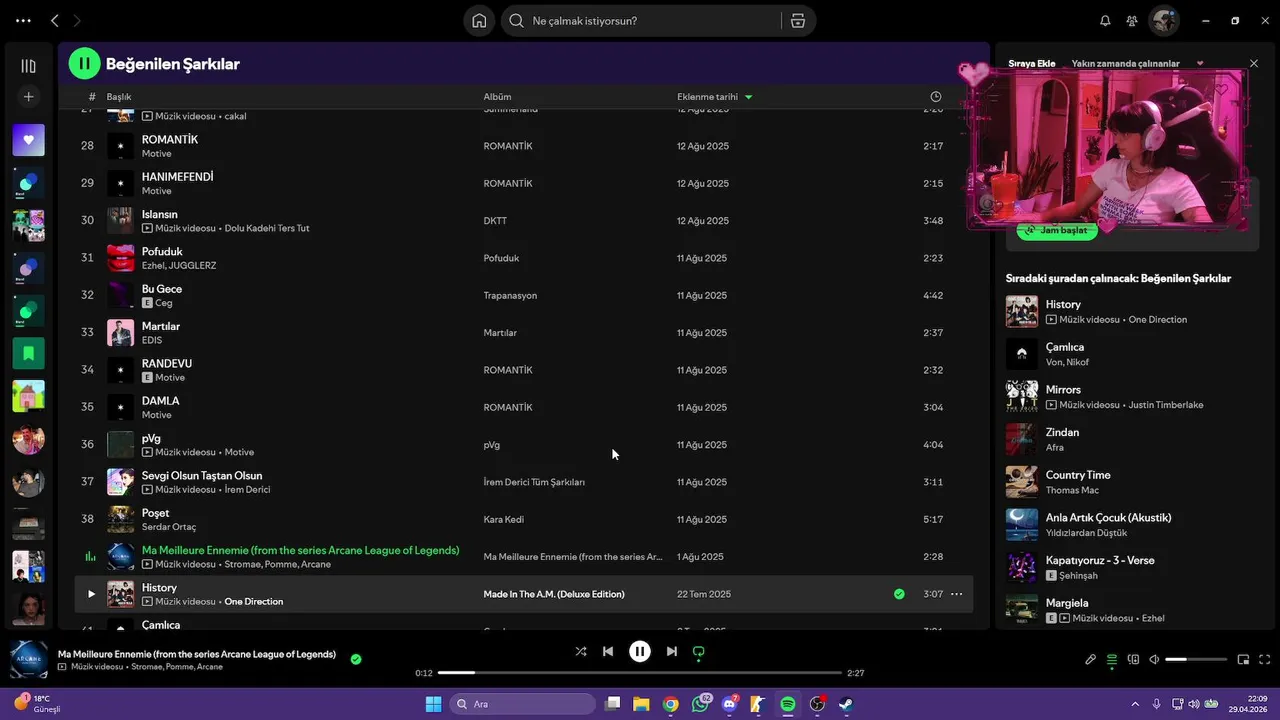Mute with the volume speaker icon
Screen dimensions: 1280x720
(1154, 660)
